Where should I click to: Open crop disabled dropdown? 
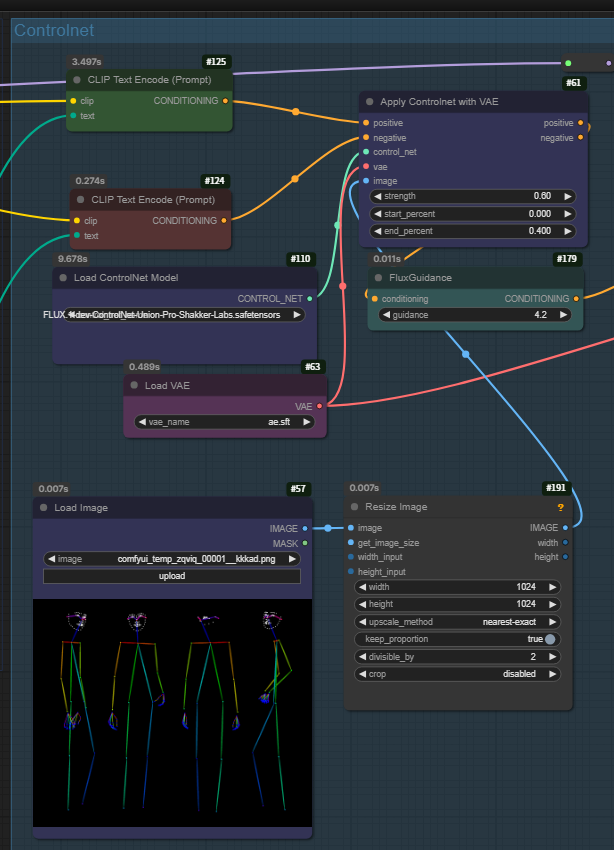click(x=457, y=674)
